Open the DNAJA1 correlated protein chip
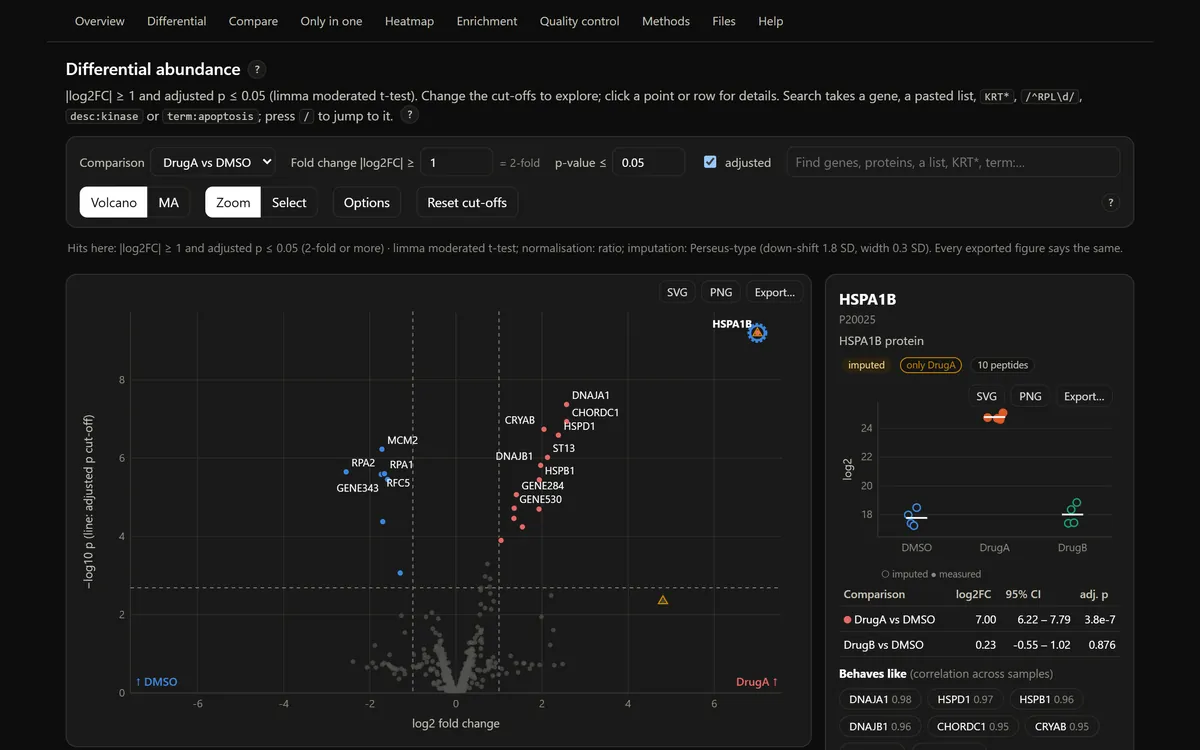1200x750 pixels. pos(880,700)
